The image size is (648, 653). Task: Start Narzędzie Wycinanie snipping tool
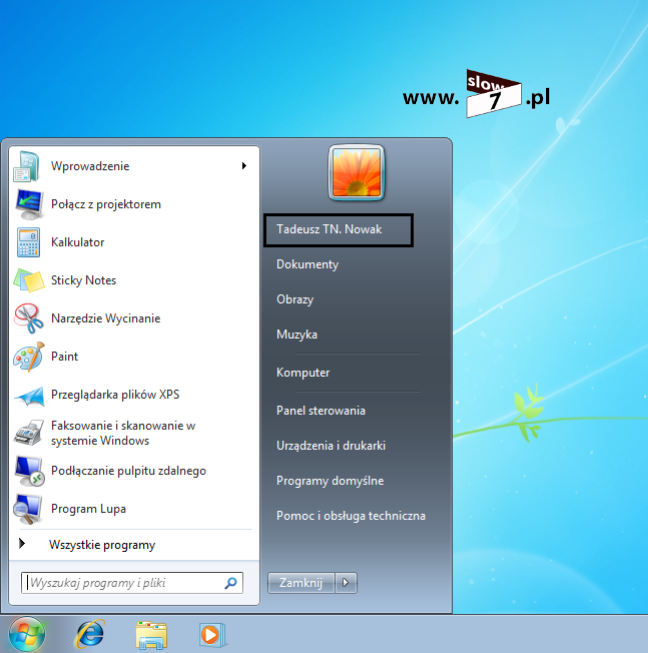pyautogui.click(x=105, y=318)
